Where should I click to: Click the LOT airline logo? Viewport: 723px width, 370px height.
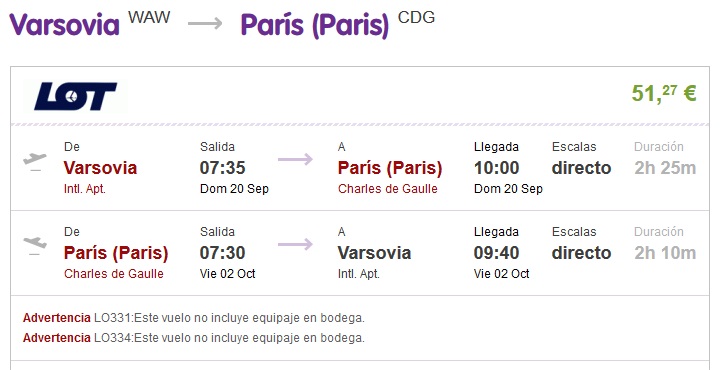point(75,96)
